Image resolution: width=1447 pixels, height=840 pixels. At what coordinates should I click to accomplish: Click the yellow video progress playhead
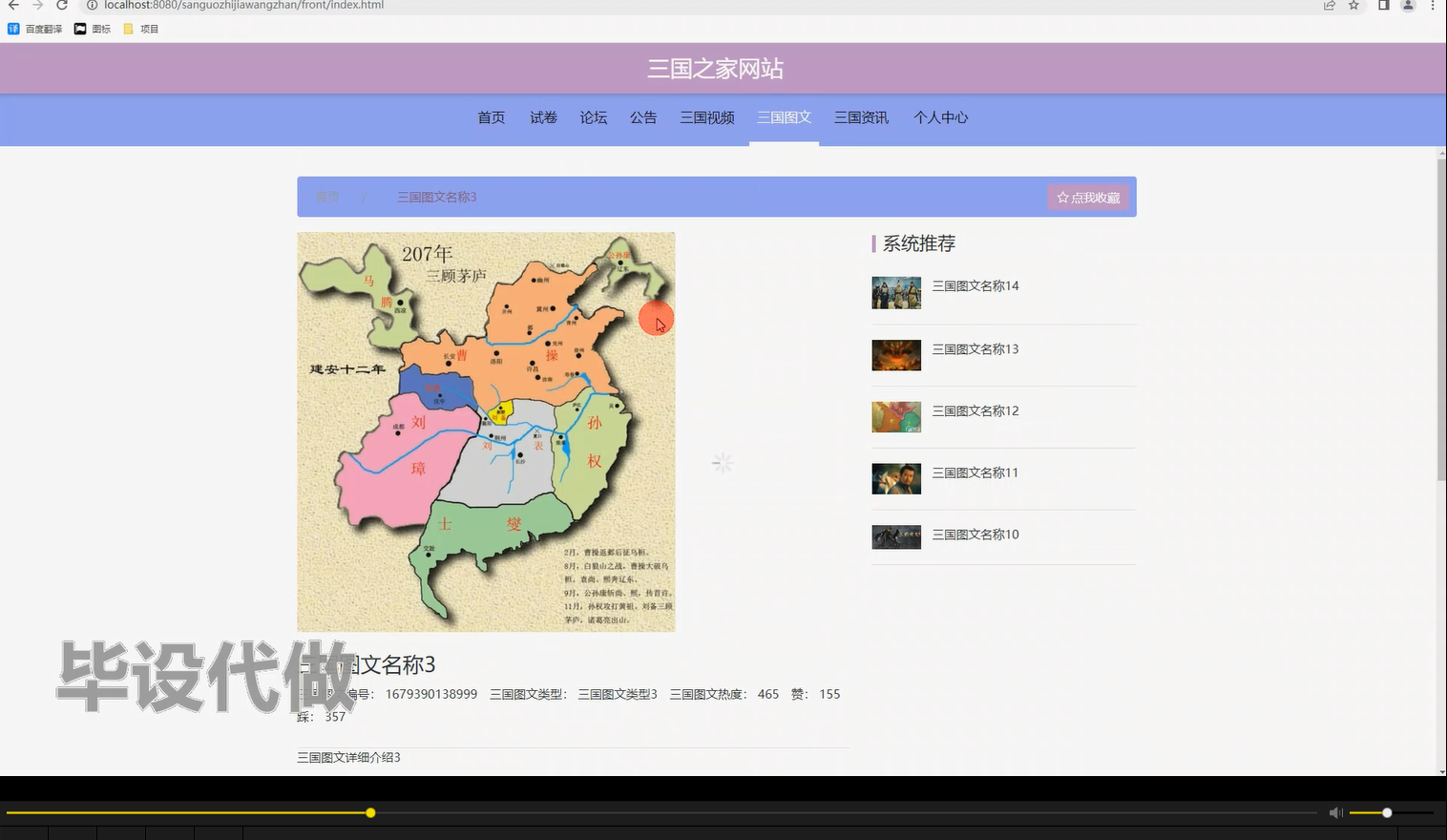tap(370, 812)
